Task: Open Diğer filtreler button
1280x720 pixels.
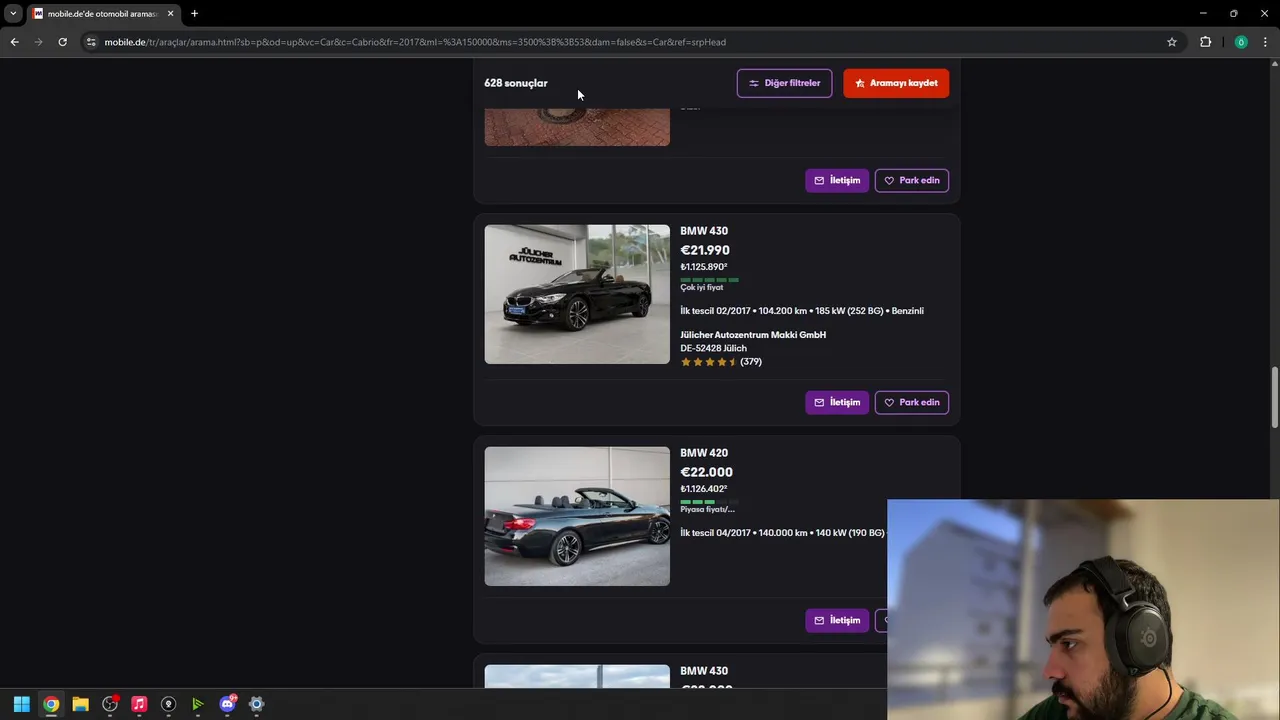Action: pyautogui.click(x=784, y=83)
